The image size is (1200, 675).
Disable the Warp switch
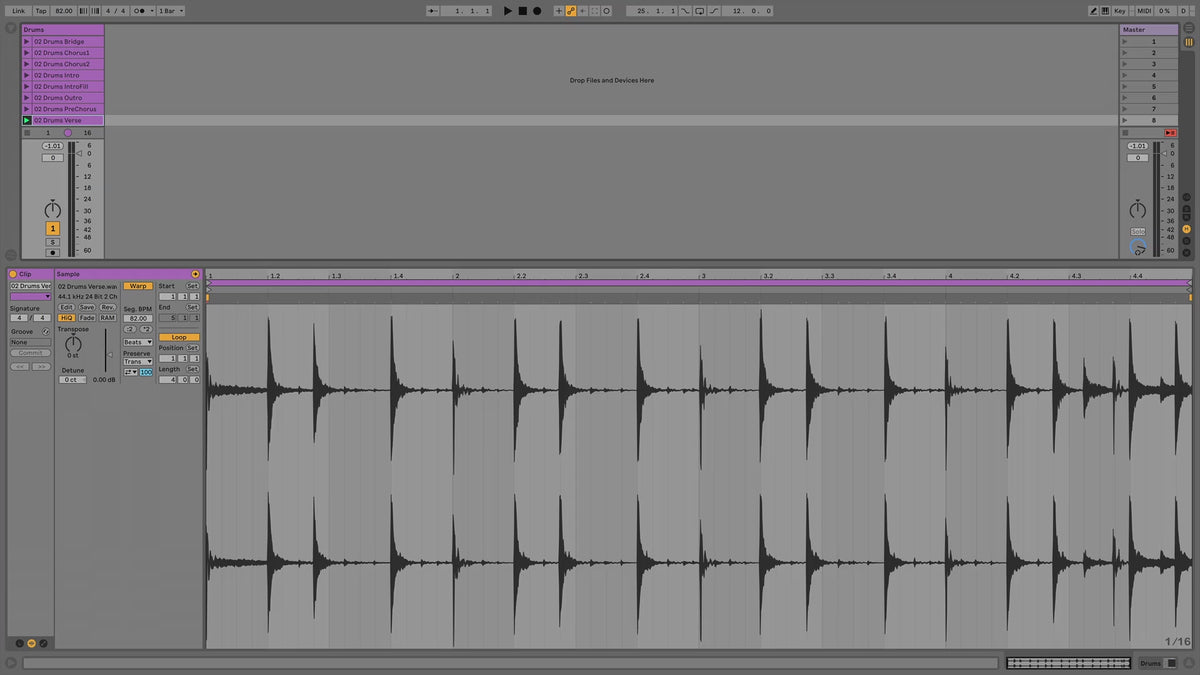[x=137, y=286]
